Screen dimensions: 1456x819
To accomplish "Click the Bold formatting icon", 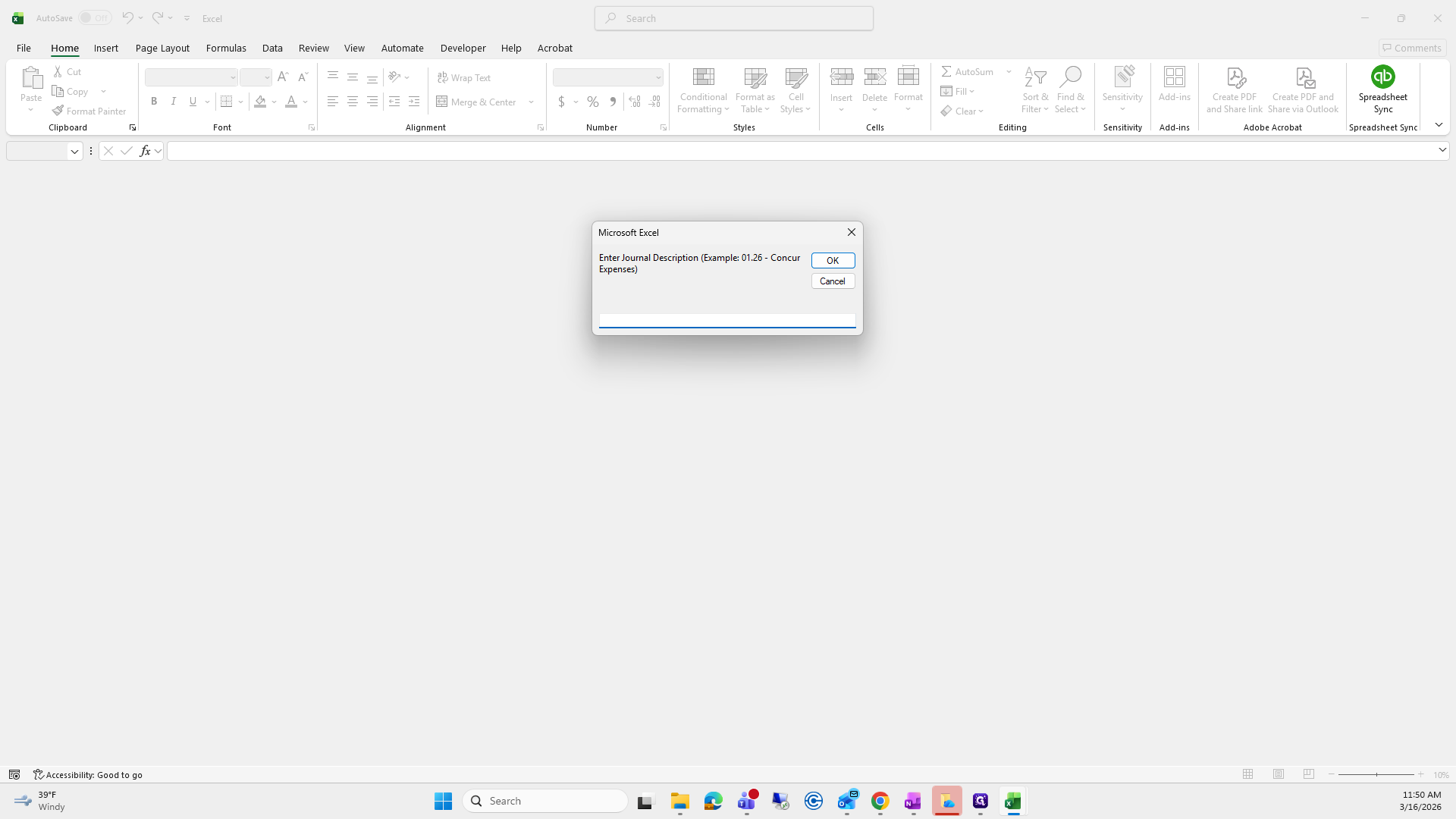I will pyautogui.click(x=154, y=102).
